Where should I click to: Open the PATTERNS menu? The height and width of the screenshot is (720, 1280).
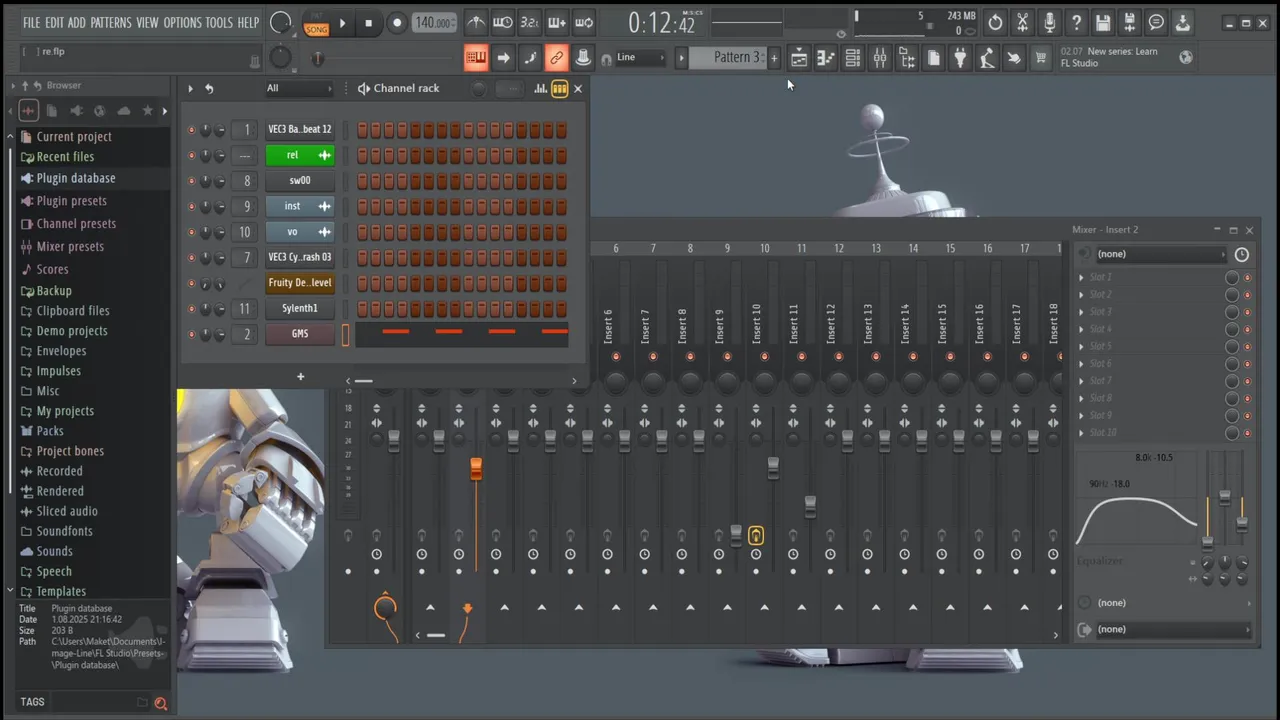[x=110, y=22]
